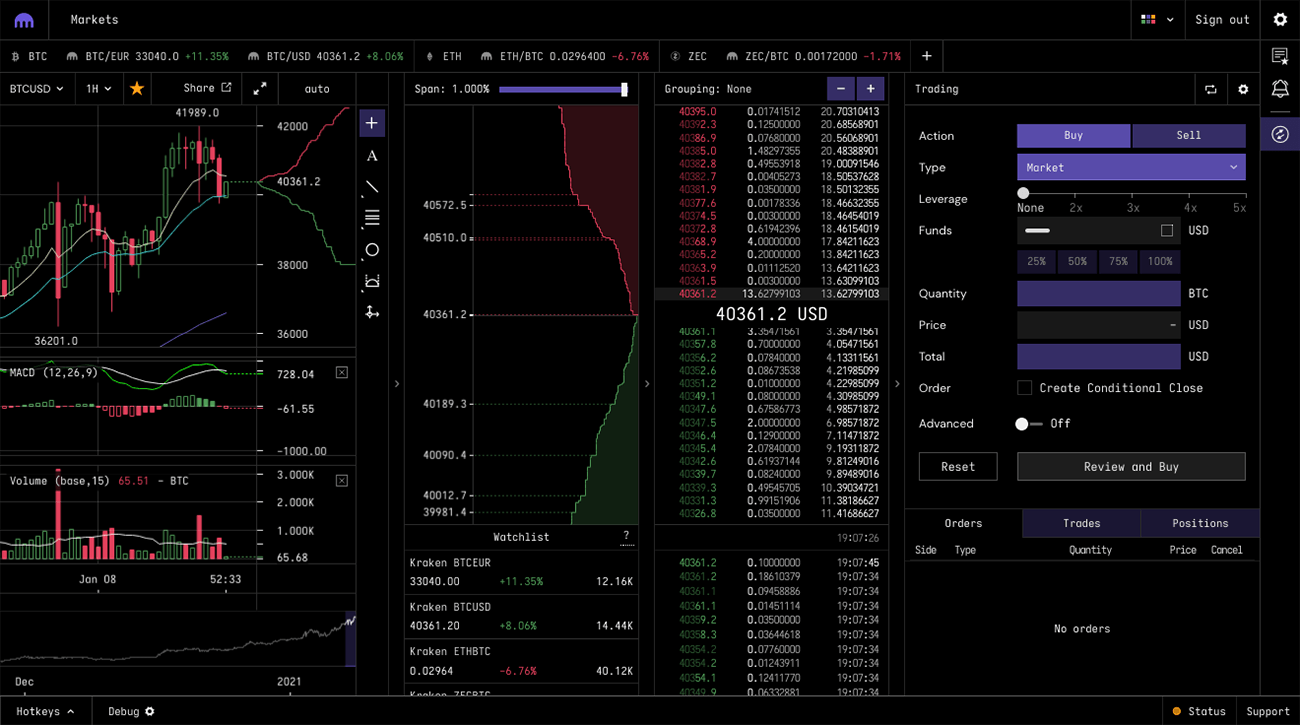
Task: Set funds to 50%
Action: coord(1077,261)
